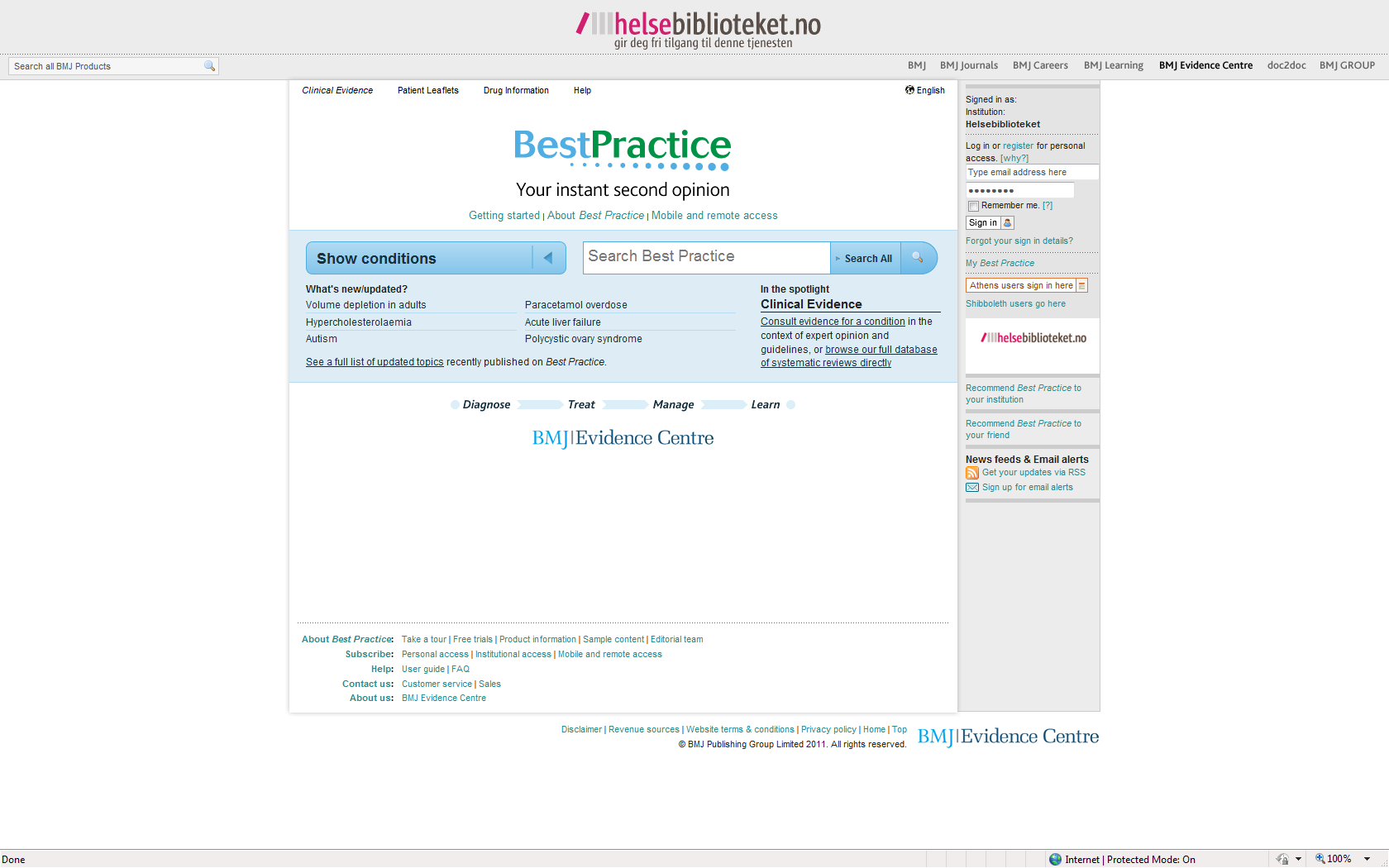
Task: Click the BMJ Products search magnifier icon
Action: click(x=209, y=66)
